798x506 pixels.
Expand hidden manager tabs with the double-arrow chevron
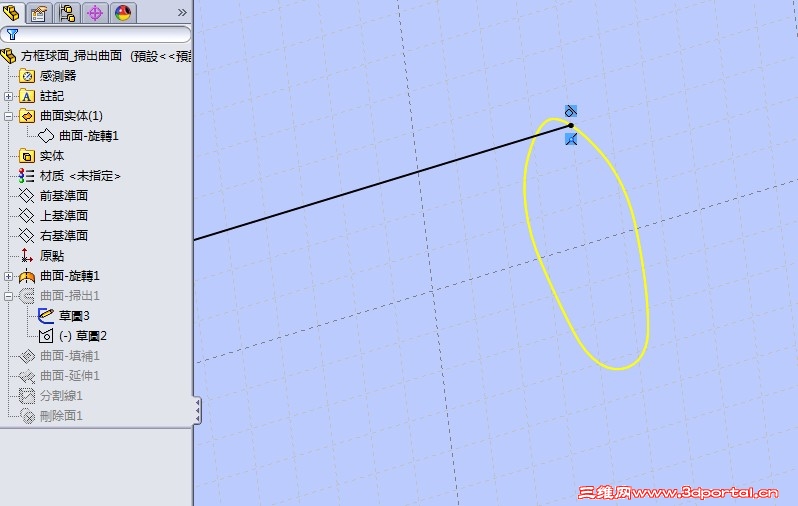[182, 13]
